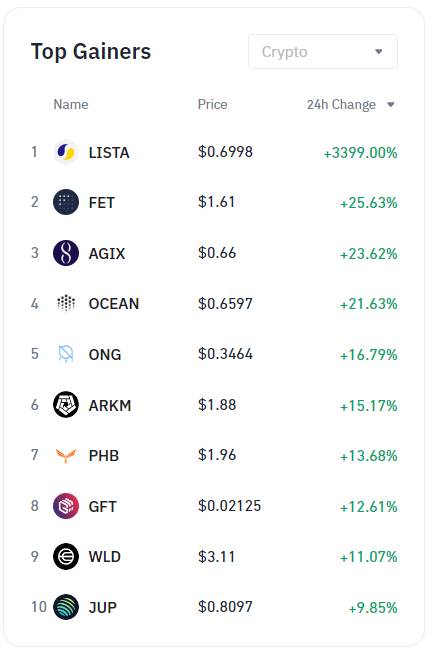437x652 pixels.
Task: Click the LISTA coin logo icon
Action: click(x=66, y=152)
